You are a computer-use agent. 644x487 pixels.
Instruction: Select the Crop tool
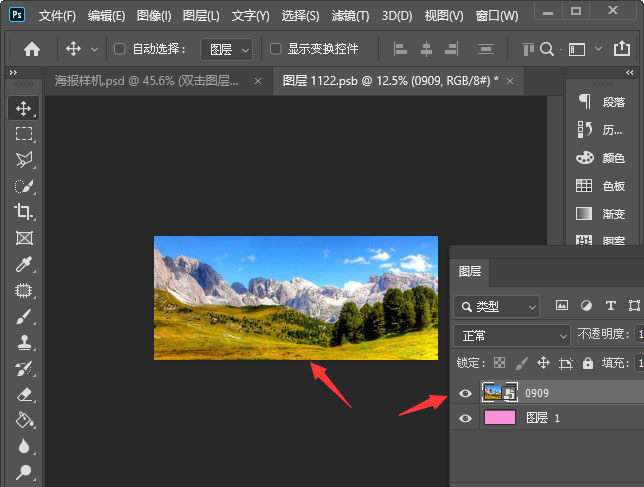(24, 212)
